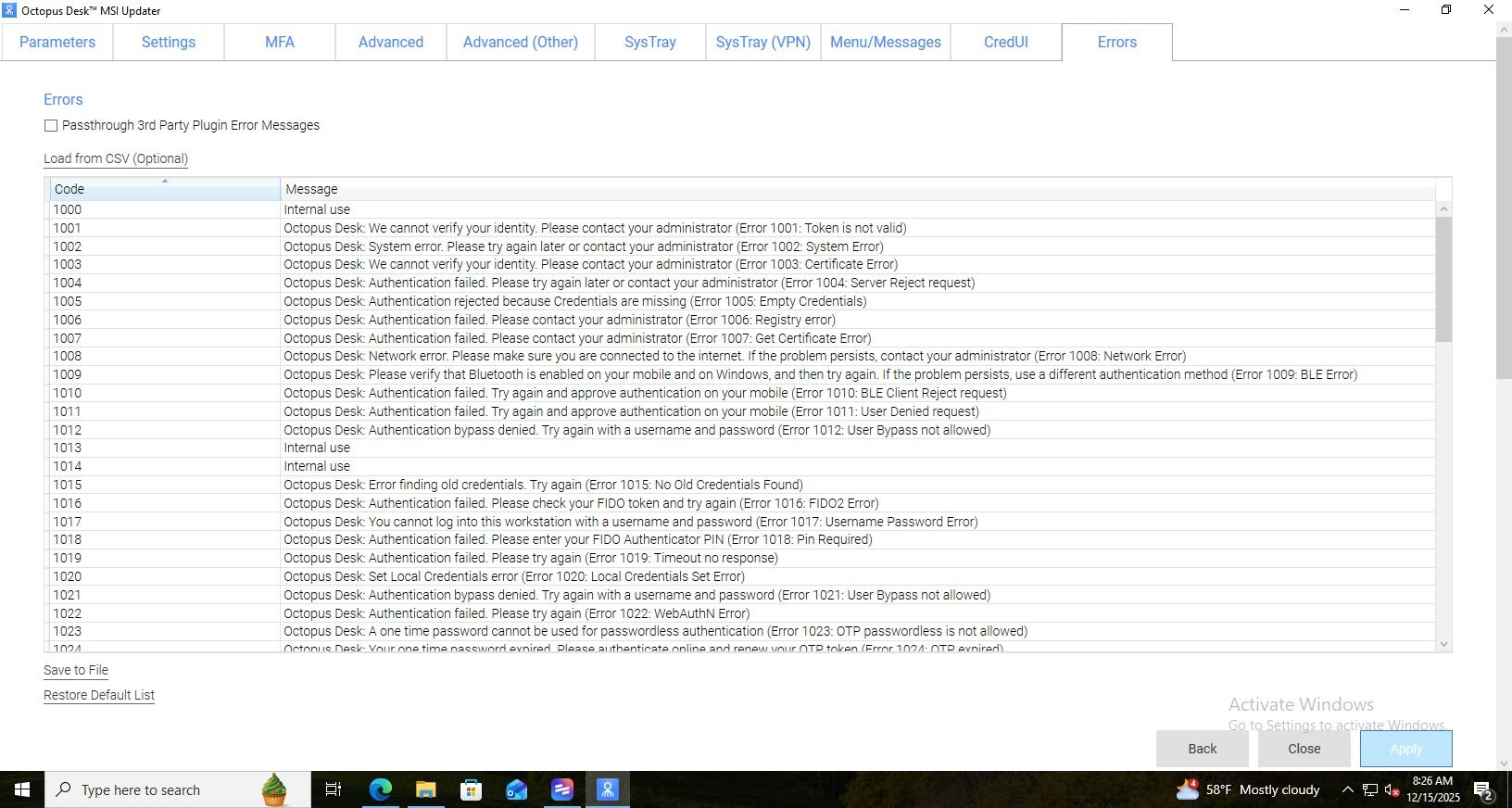Click the Close button at the bottom
This screenshot has width=1512, height=808.
[1304, 749]
